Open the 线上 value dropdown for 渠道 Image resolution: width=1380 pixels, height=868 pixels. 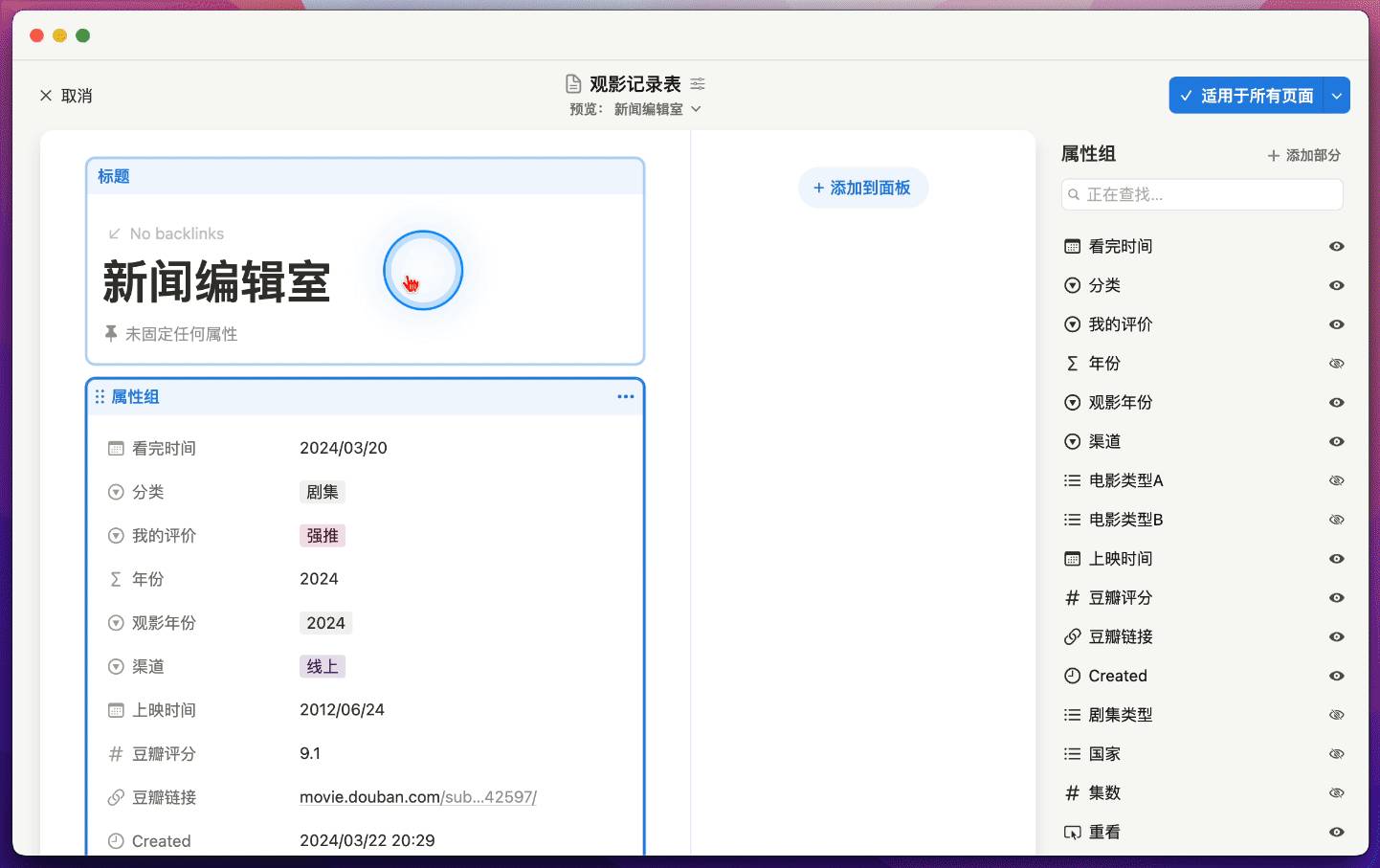click(323, 667)
